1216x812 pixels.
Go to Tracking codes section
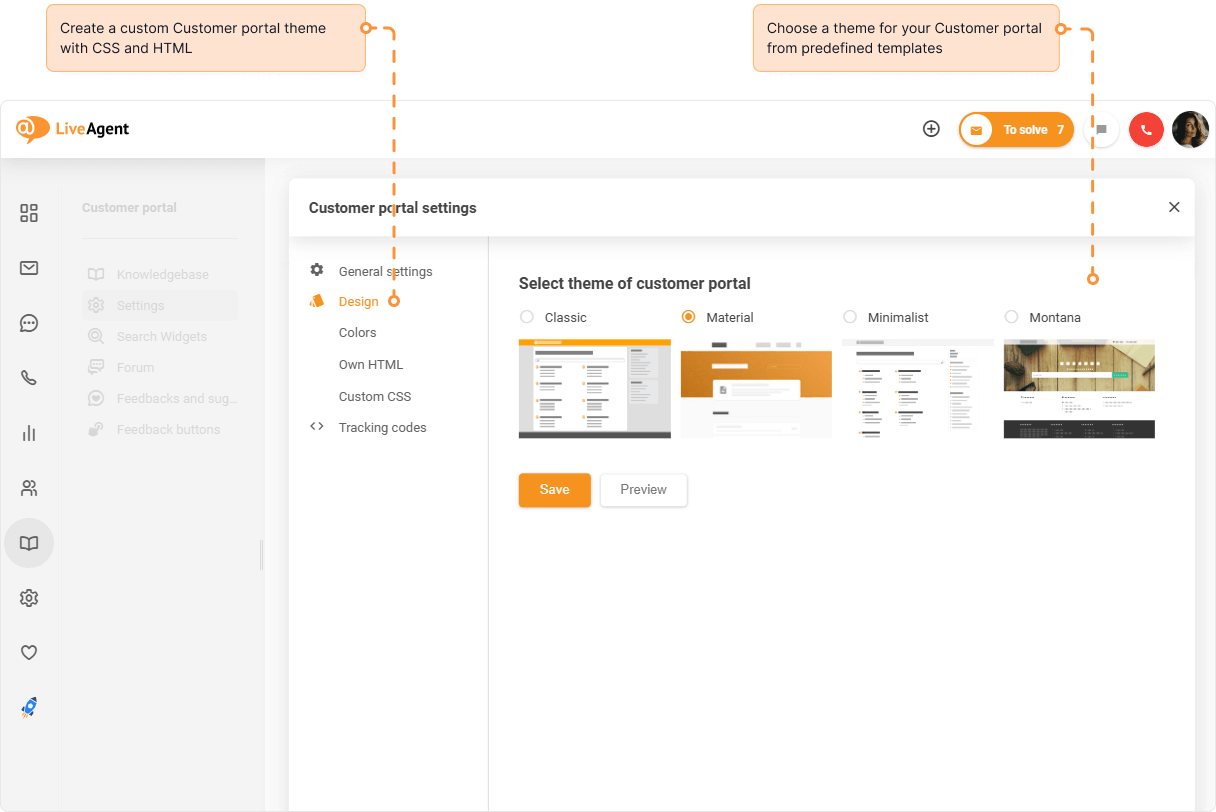click(382, 428)
